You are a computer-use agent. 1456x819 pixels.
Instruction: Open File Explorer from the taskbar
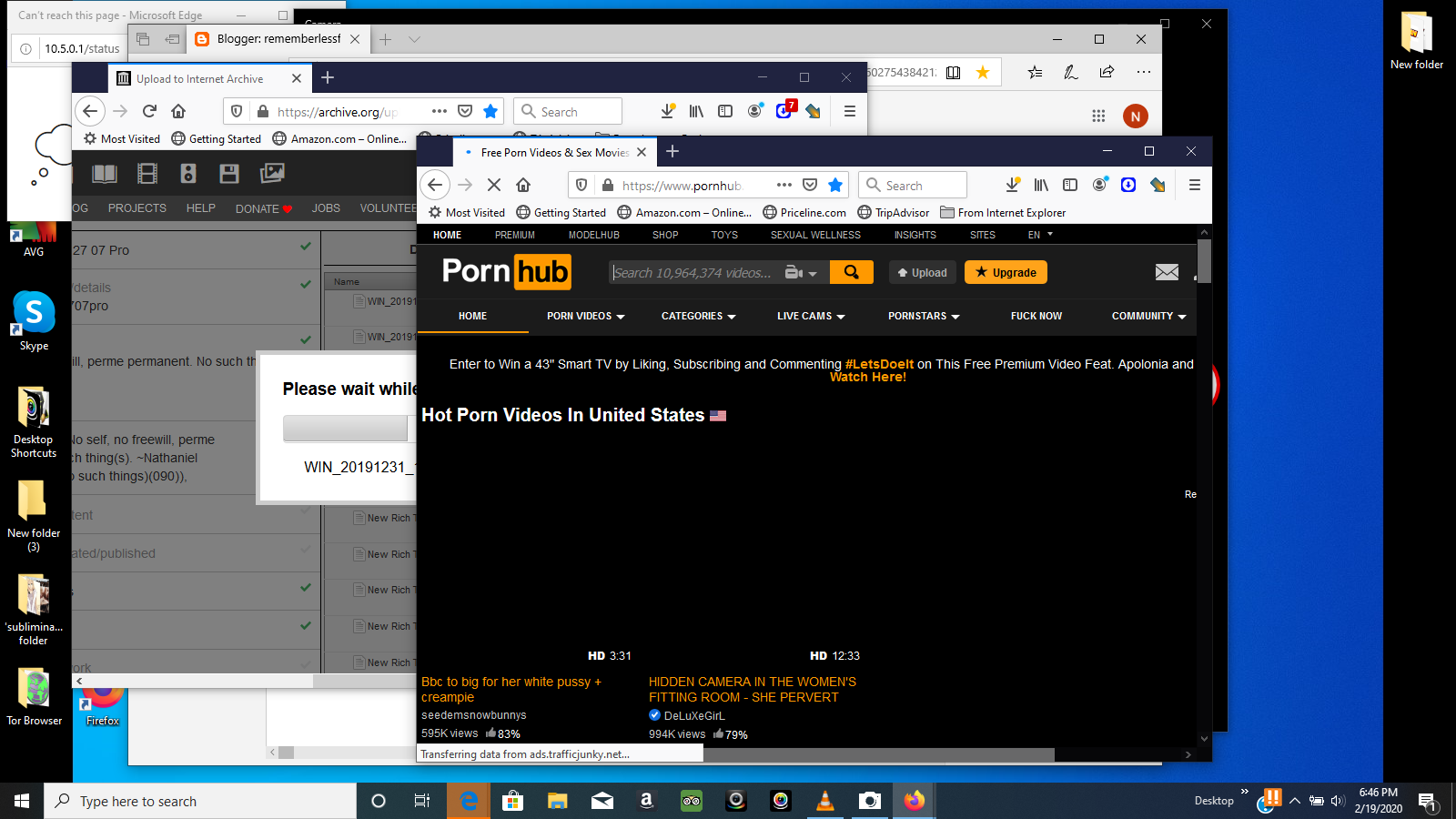coord(558,801)
